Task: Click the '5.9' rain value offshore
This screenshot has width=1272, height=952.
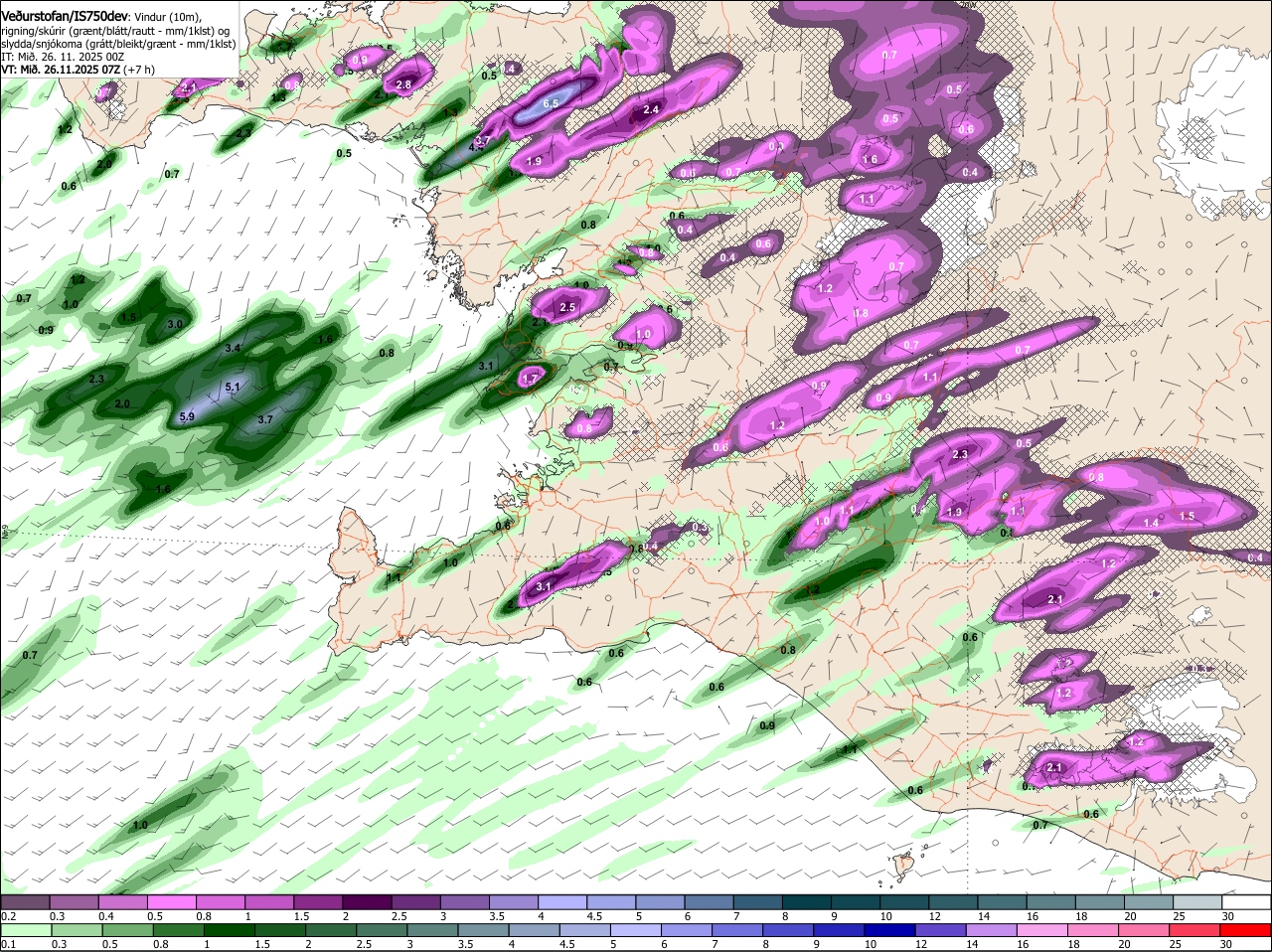Action: (x=187, y=417)
